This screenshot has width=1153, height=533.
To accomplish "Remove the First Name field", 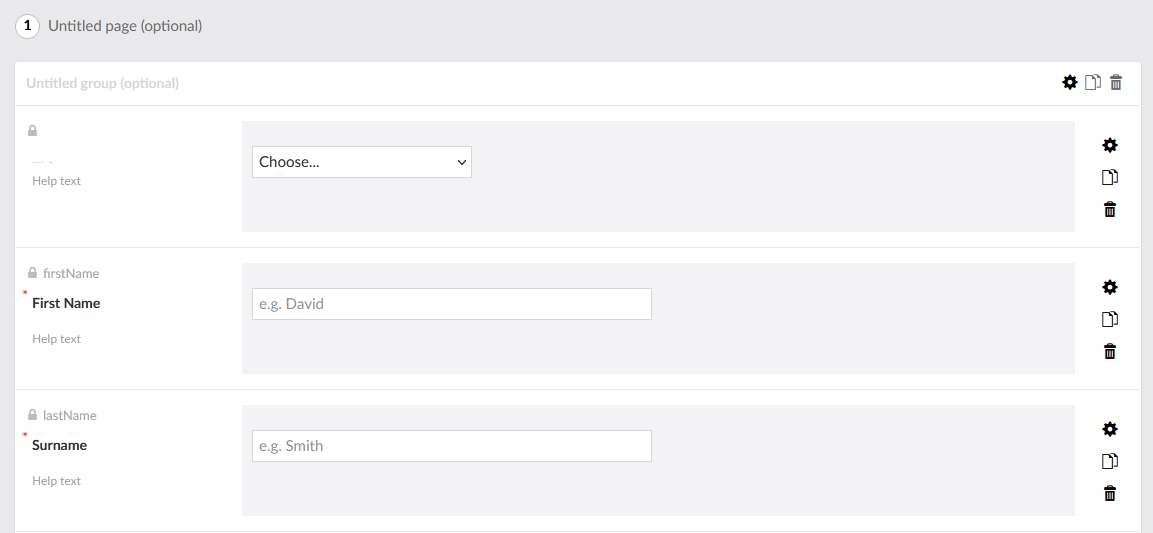I will (1109, 352).
